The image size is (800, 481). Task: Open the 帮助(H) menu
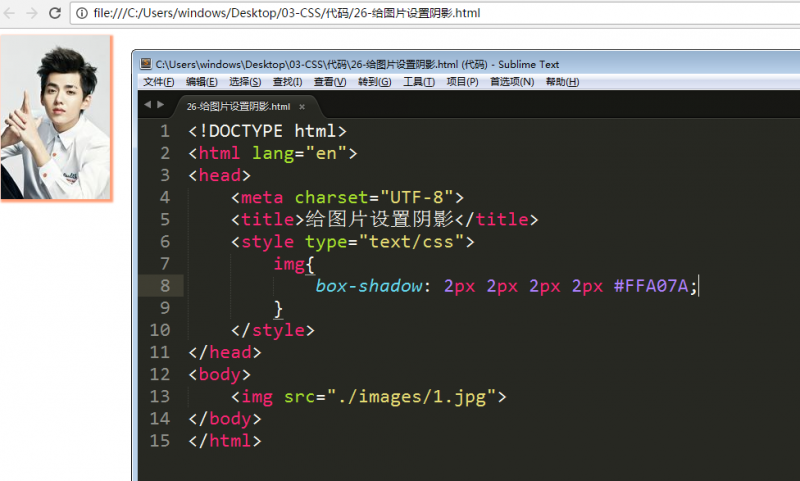(562, 82)
